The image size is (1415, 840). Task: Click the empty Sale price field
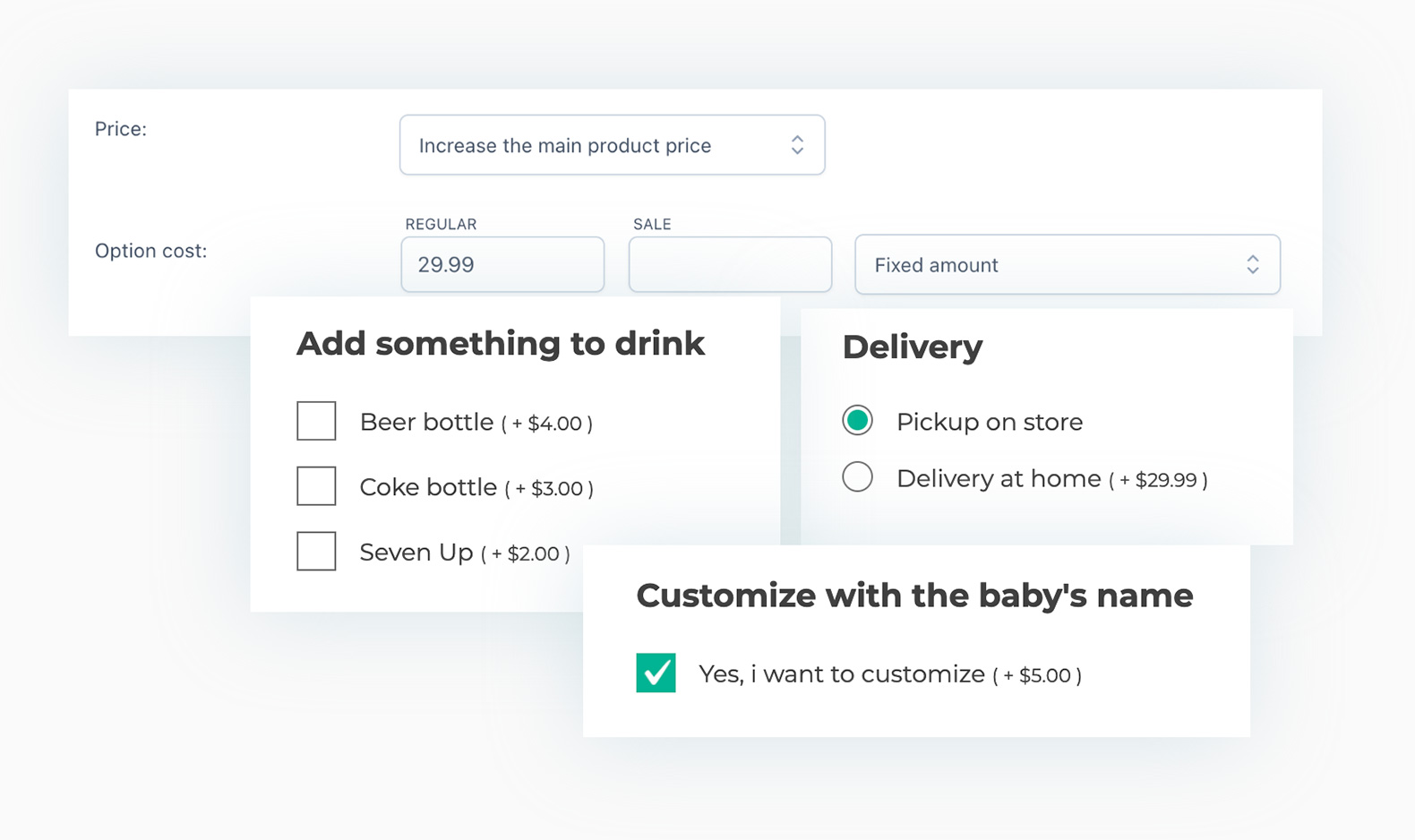(x=729, y=264)
